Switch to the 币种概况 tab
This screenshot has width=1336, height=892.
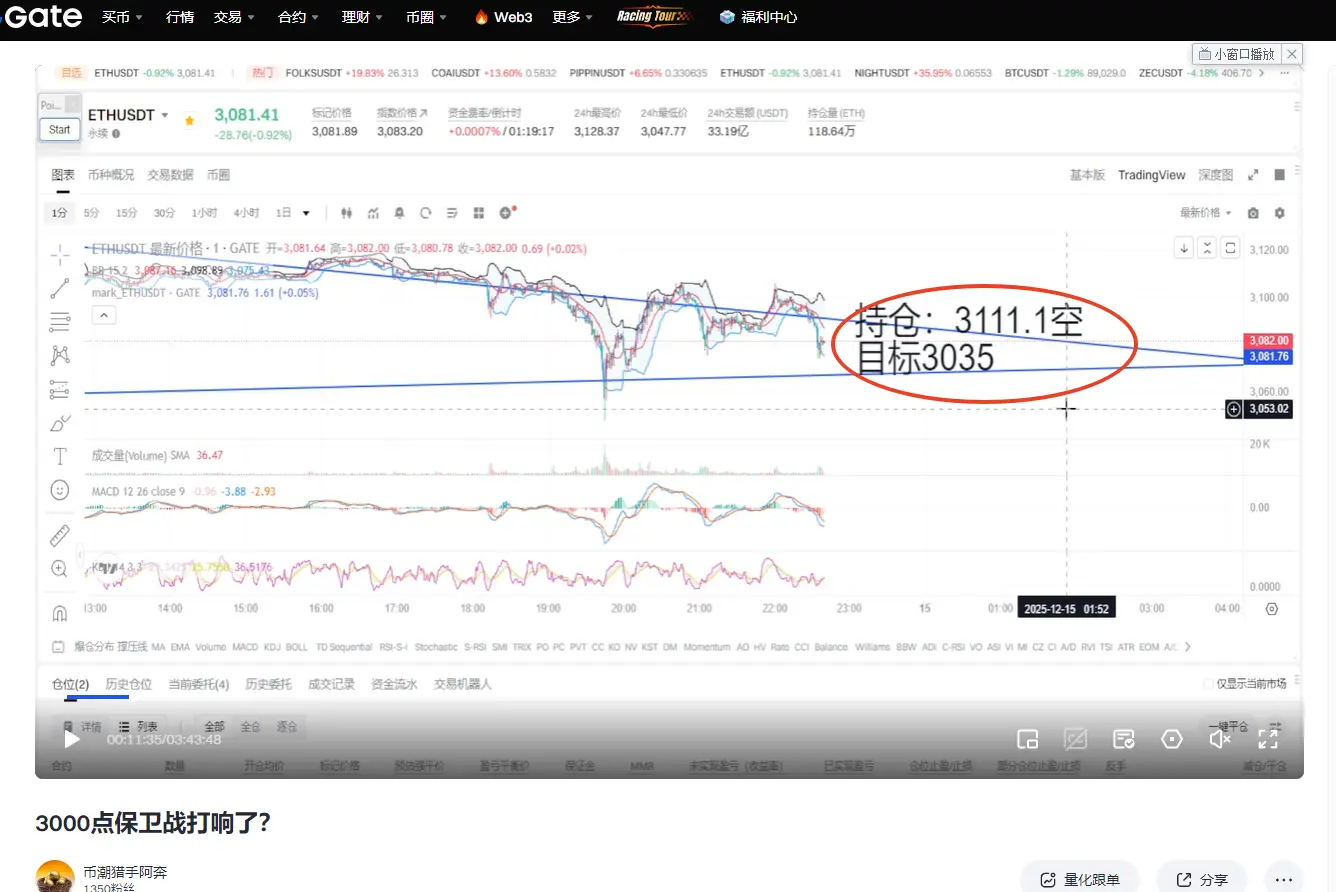pos(110,175)
